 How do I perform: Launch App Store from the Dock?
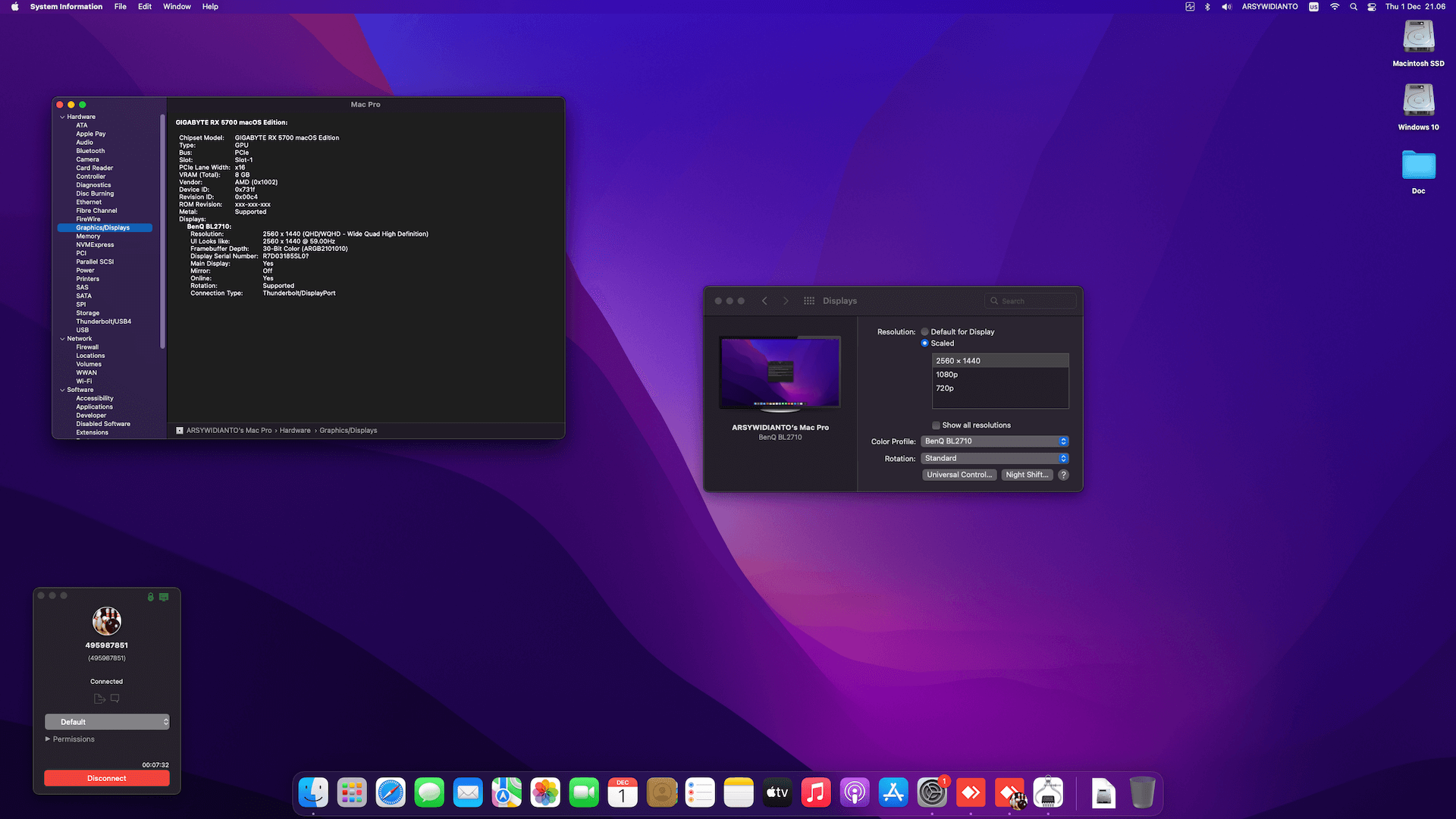(x=893, y=793)
